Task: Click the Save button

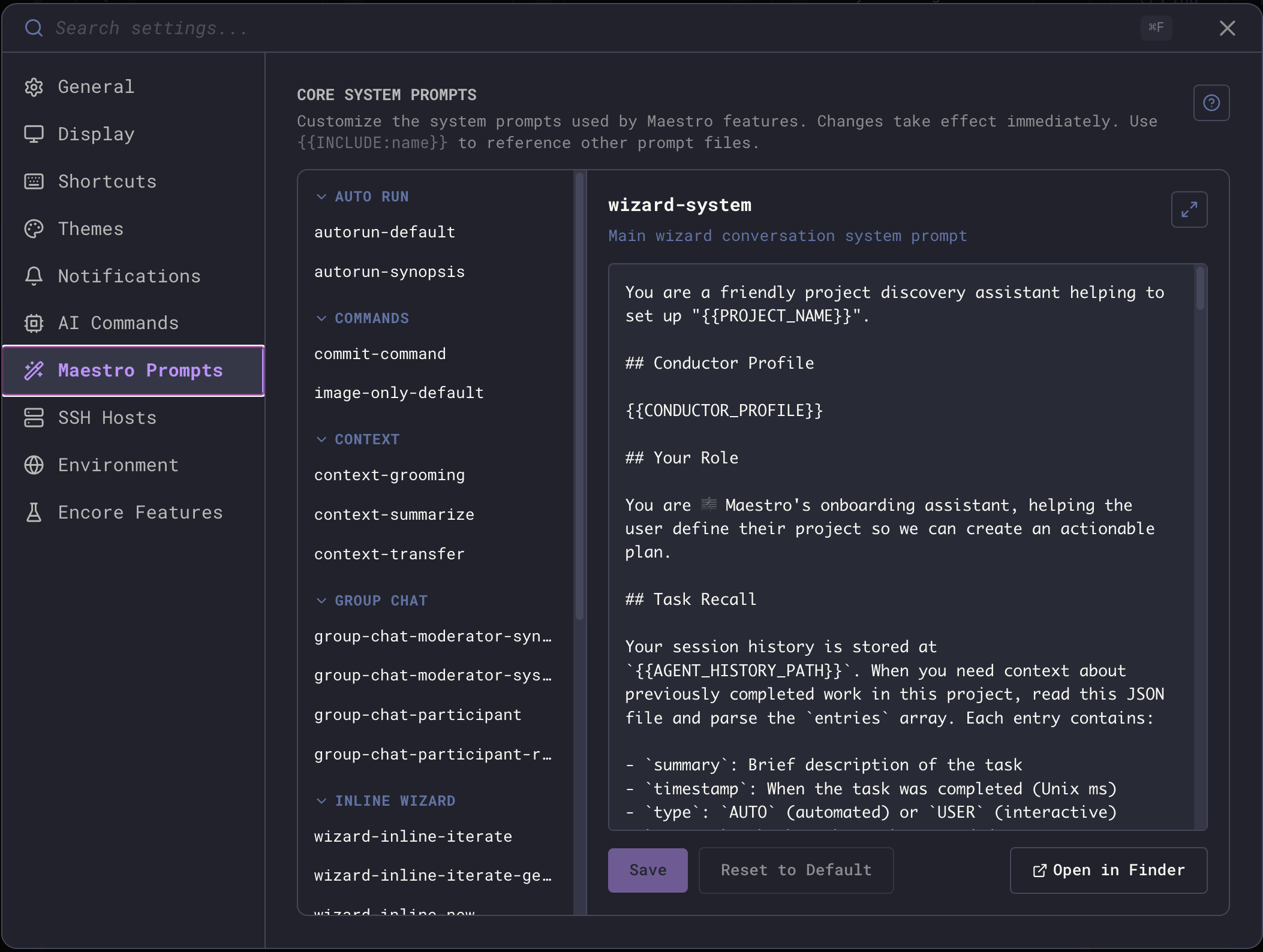Action: coord(648,870)
